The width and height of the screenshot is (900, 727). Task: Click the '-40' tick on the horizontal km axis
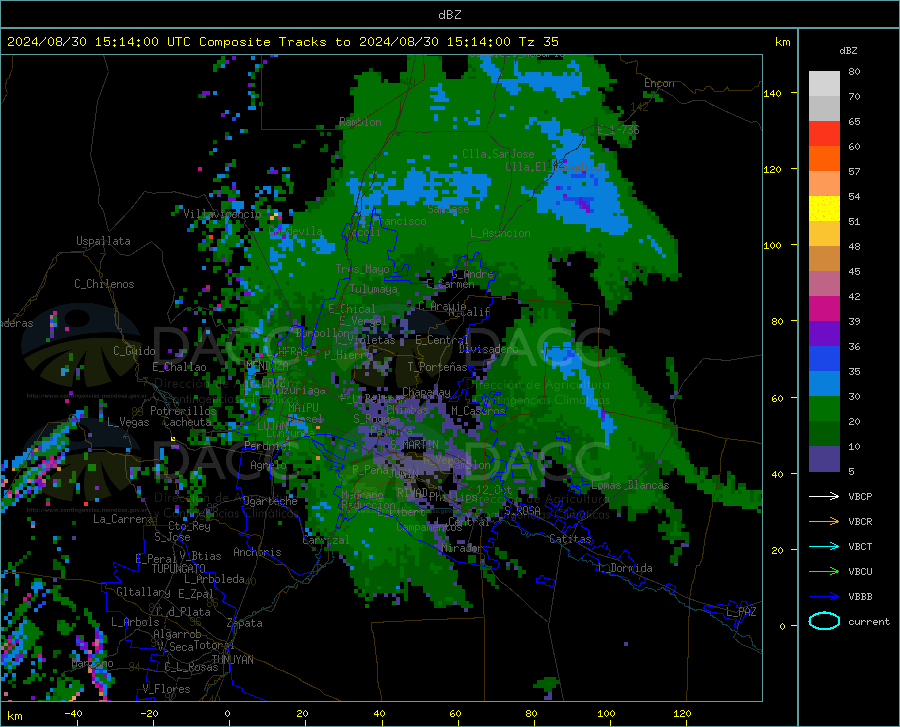pos(73,714)
